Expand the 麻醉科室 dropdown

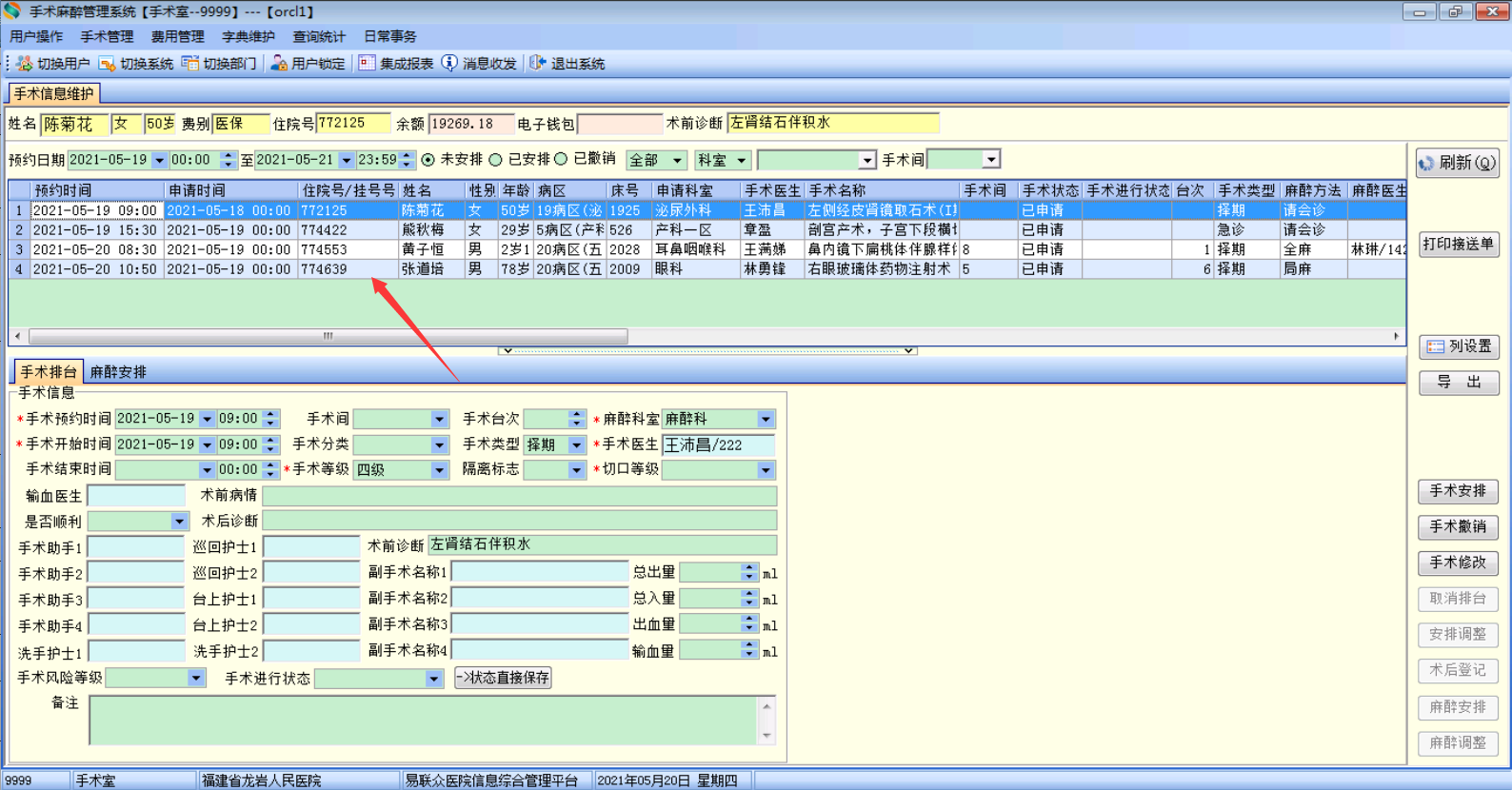(x=766, y=419)
